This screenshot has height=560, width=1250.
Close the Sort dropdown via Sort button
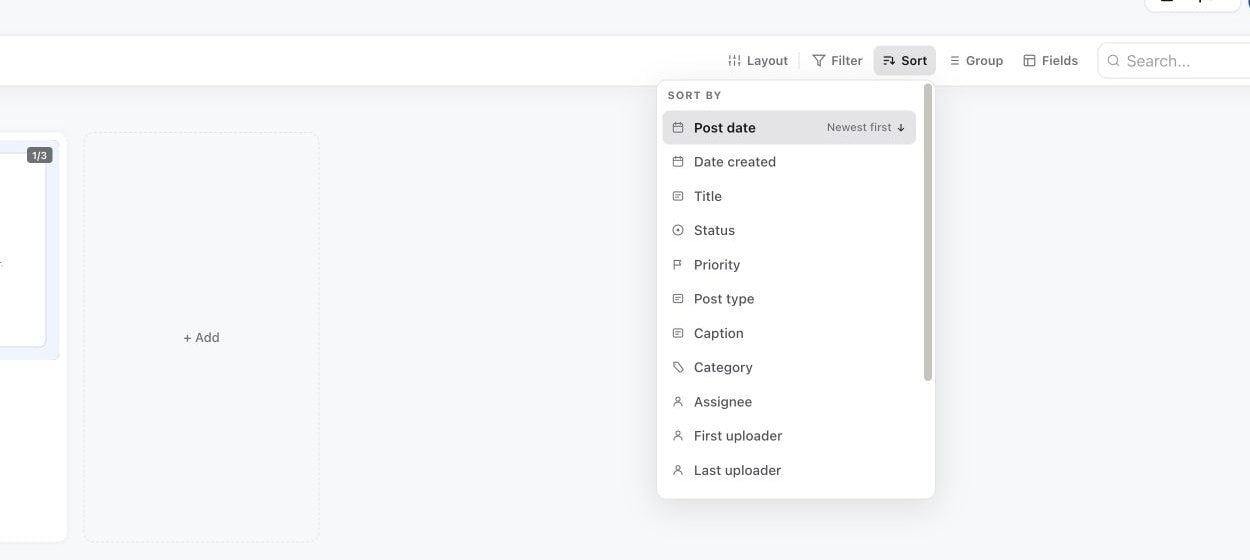(905, 61)
